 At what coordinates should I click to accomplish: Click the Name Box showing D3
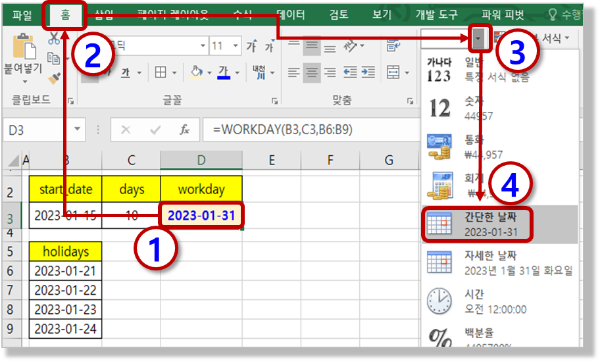38,130
